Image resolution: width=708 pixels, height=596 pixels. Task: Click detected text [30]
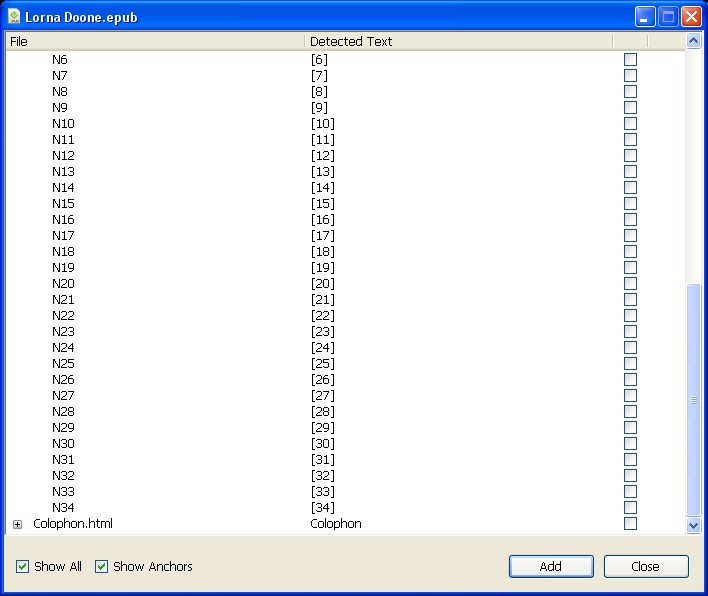click(323, 443)
